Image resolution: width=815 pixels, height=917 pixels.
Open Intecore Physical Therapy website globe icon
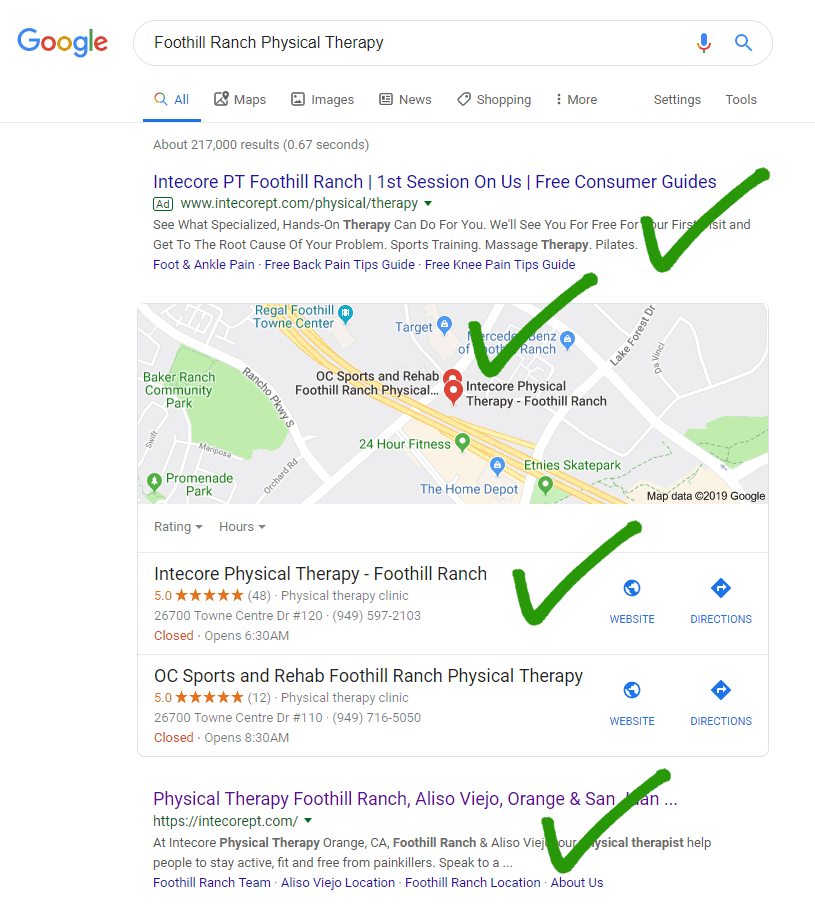(x=632, y=588)
